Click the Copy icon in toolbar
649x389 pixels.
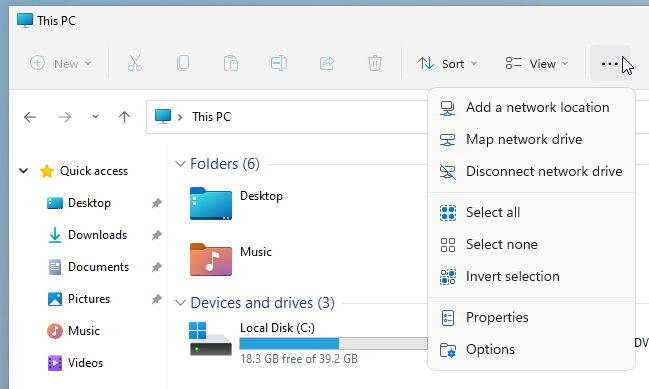point(183,63)
